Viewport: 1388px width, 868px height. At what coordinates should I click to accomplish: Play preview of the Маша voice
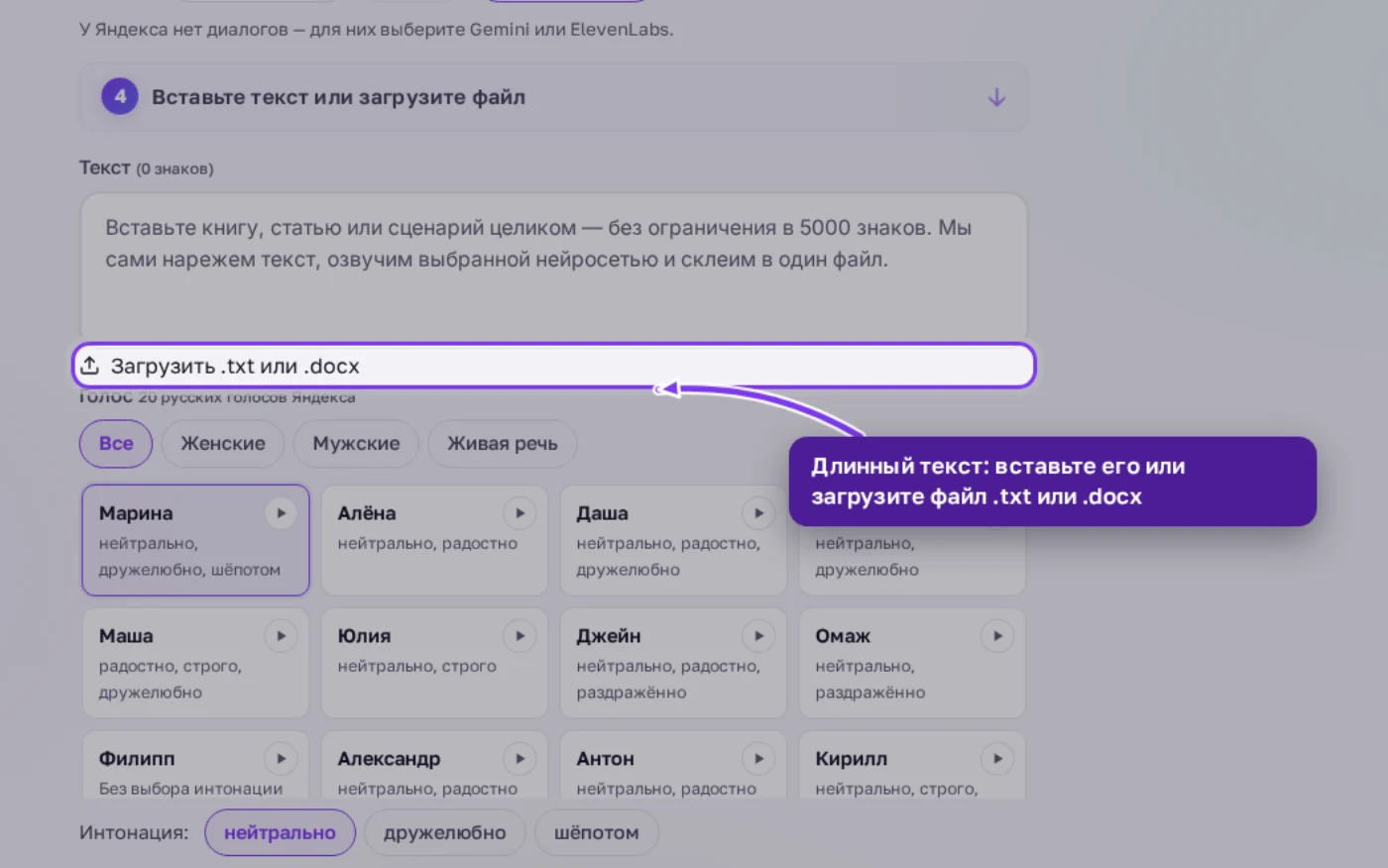coord(282,636)
